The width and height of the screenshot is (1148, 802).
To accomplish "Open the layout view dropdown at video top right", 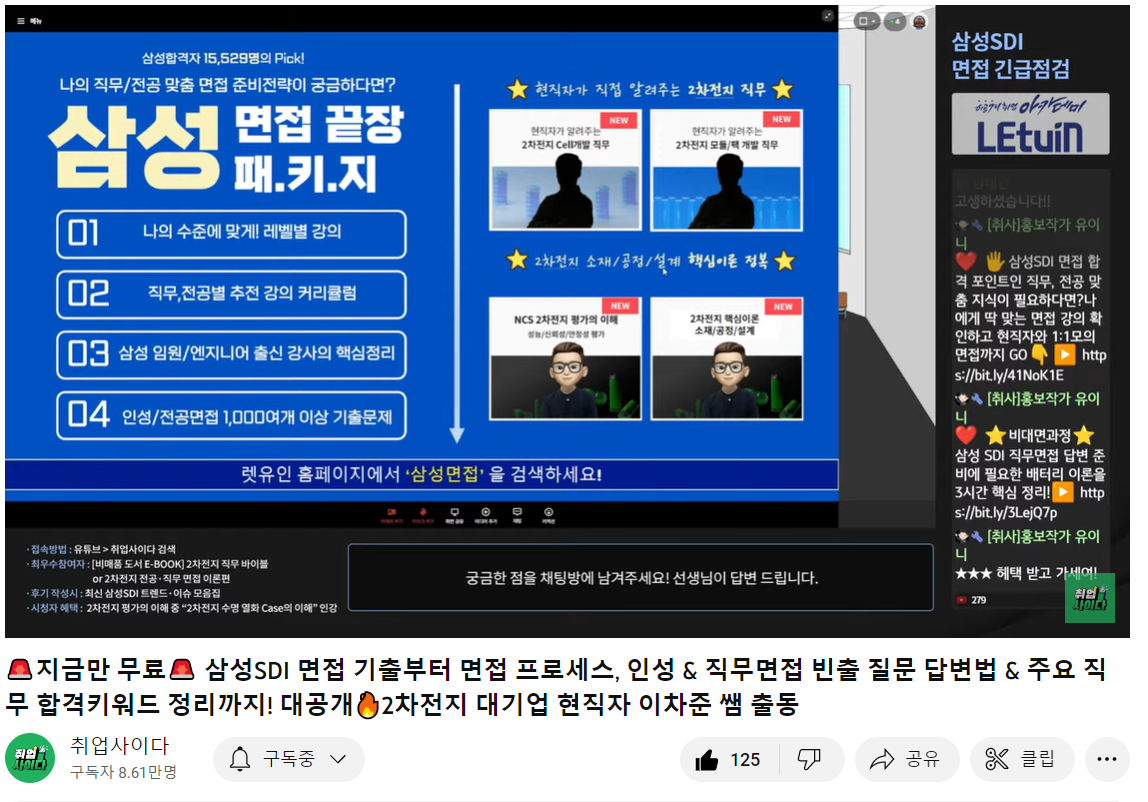I will 866,21.
